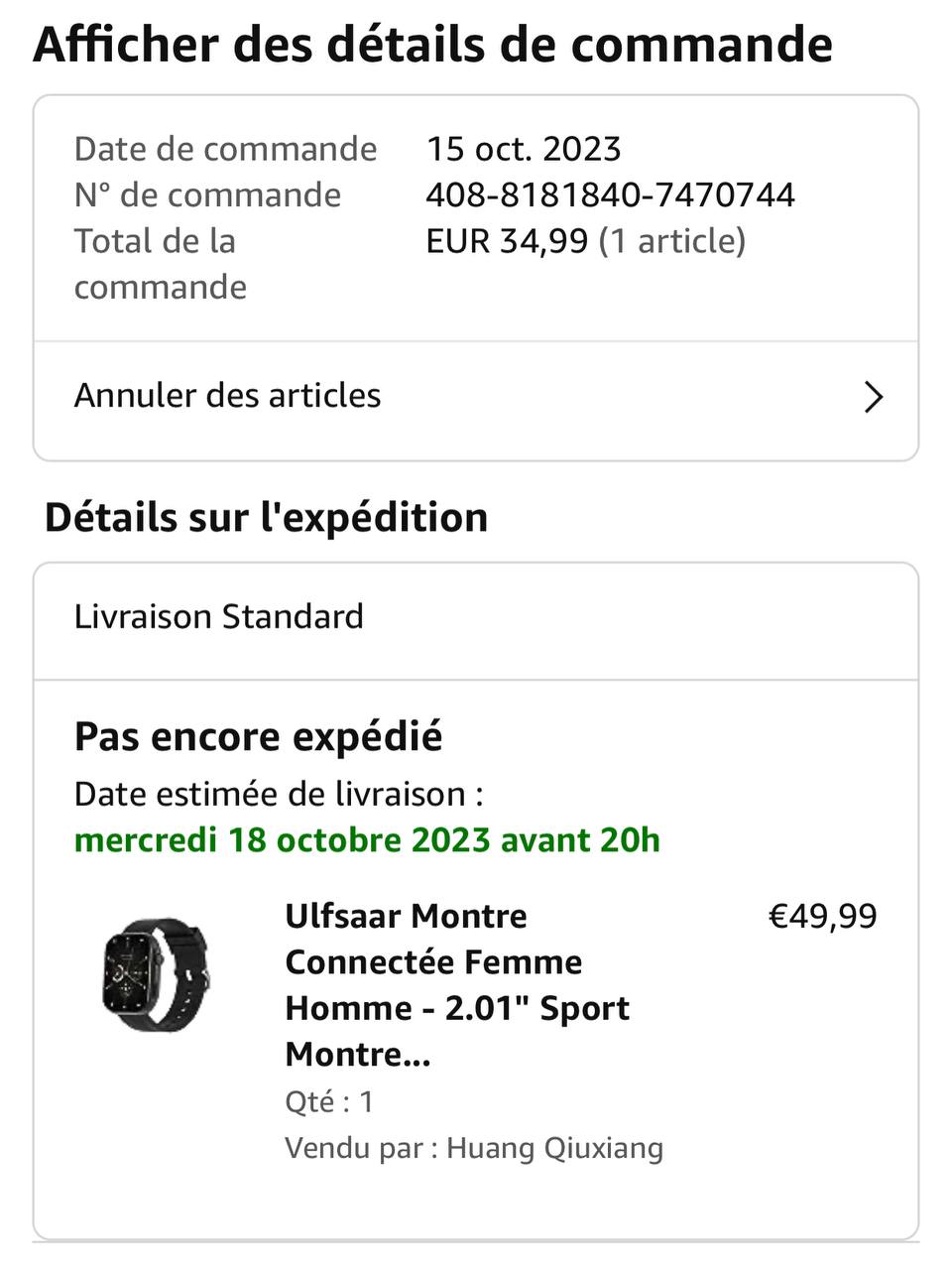Tap the €49,99 item price

point(822,916)
